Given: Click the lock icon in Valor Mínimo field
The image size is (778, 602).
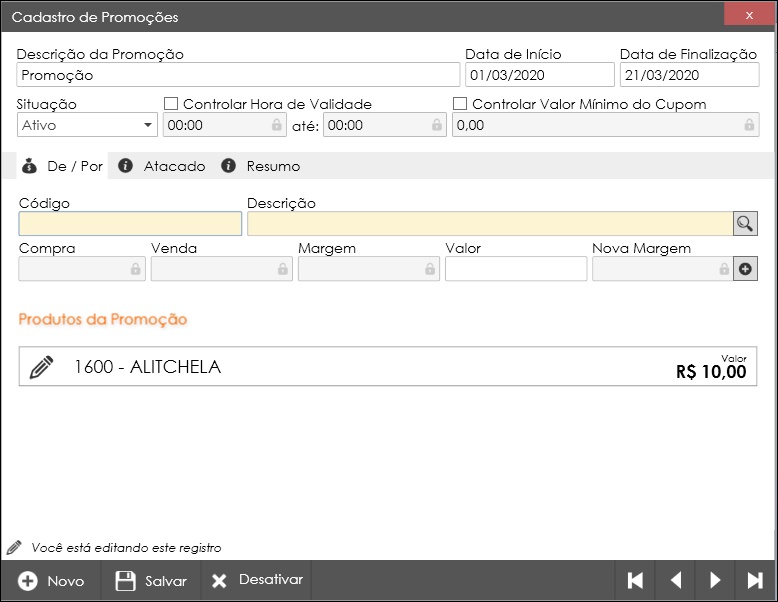Looking at the screenshot, I should [749, 125].
